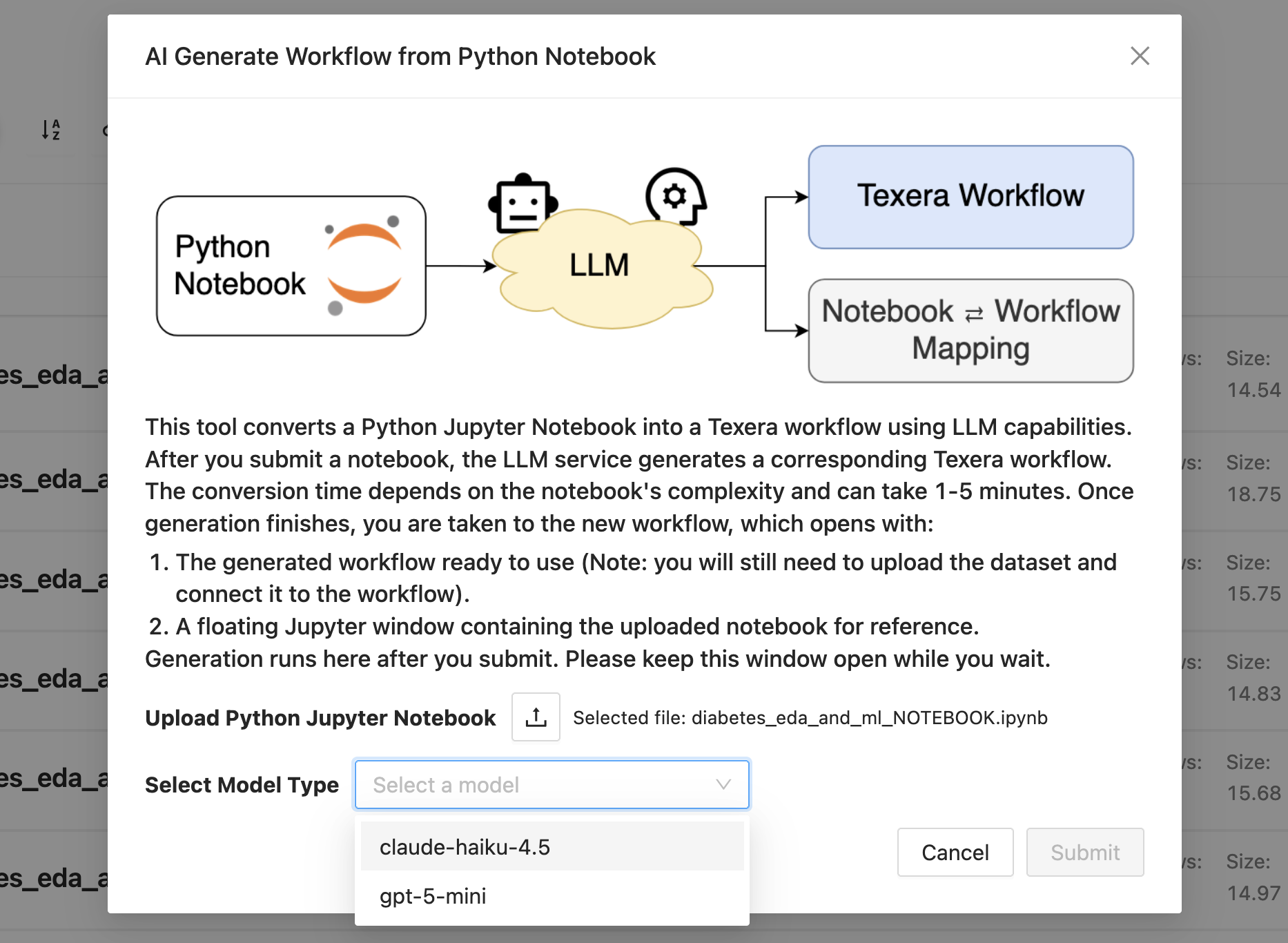Click the 'Upload Python Jupyter Notebook' label
This screenshot has width=1288, height=943.
pos(320,718)
